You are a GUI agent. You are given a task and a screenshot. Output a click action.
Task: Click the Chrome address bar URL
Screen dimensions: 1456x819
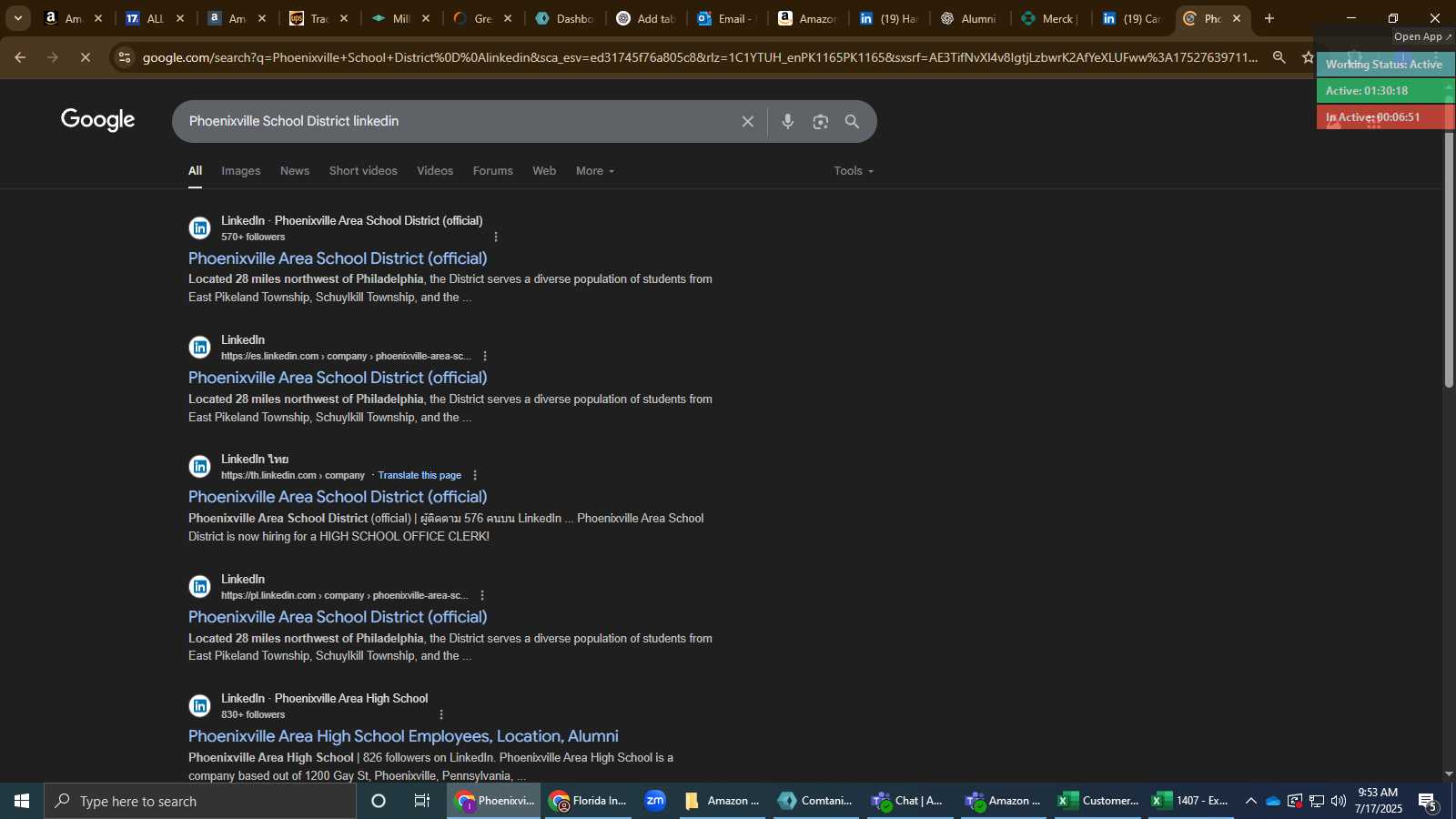(x=701, y=57)
